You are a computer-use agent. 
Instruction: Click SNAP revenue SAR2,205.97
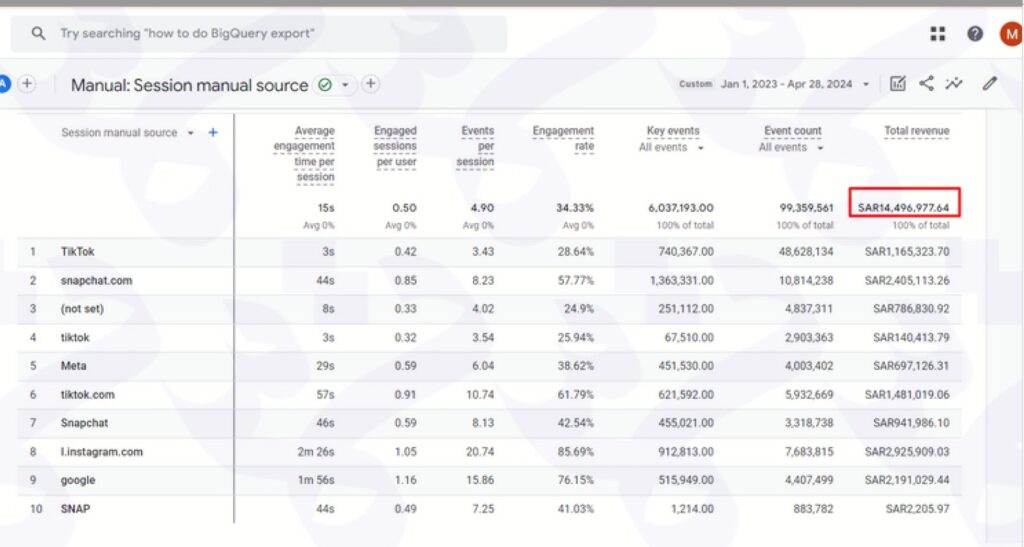click(918, 509)
